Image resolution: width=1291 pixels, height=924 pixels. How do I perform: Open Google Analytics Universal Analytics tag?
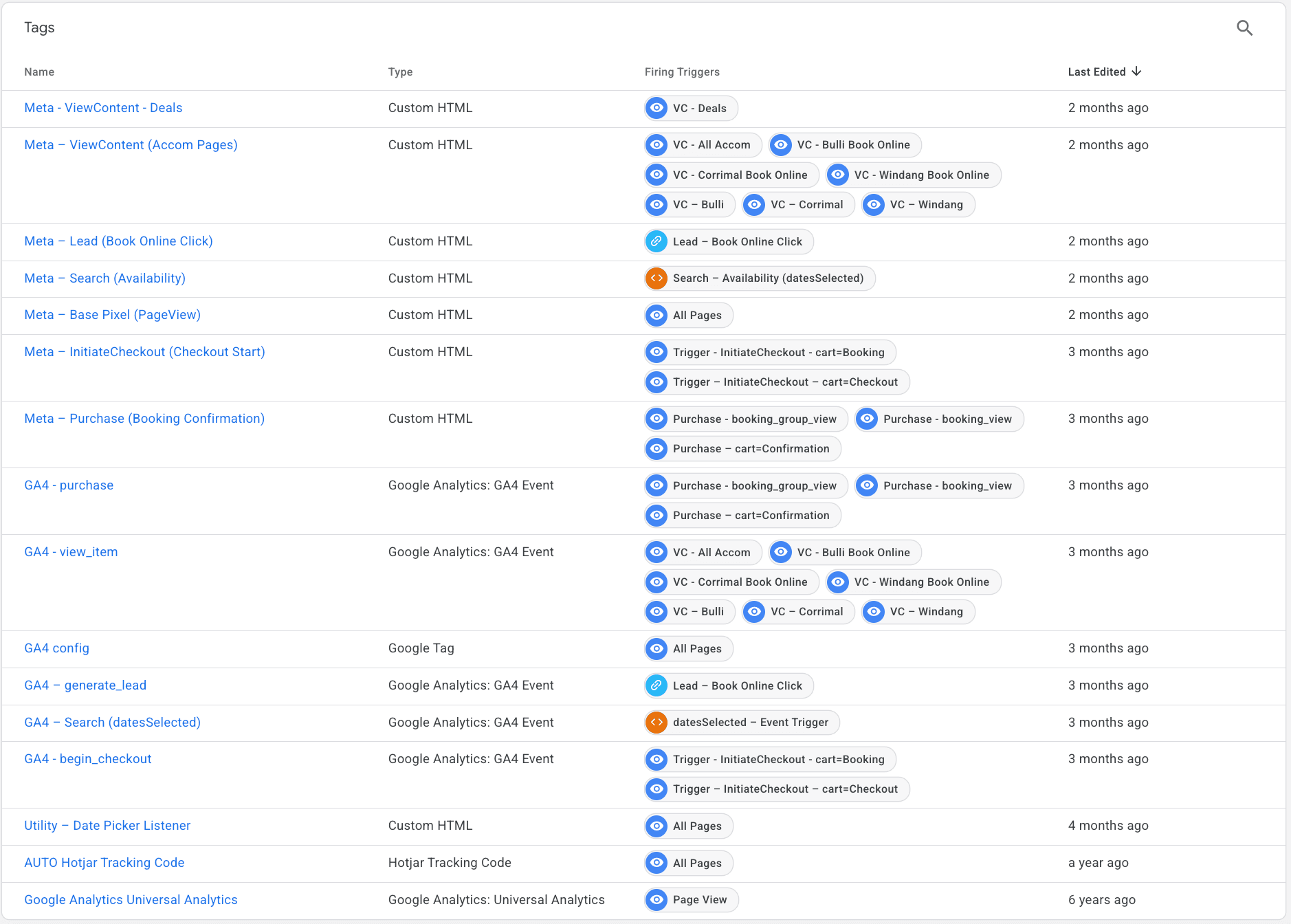coord(131,900)
